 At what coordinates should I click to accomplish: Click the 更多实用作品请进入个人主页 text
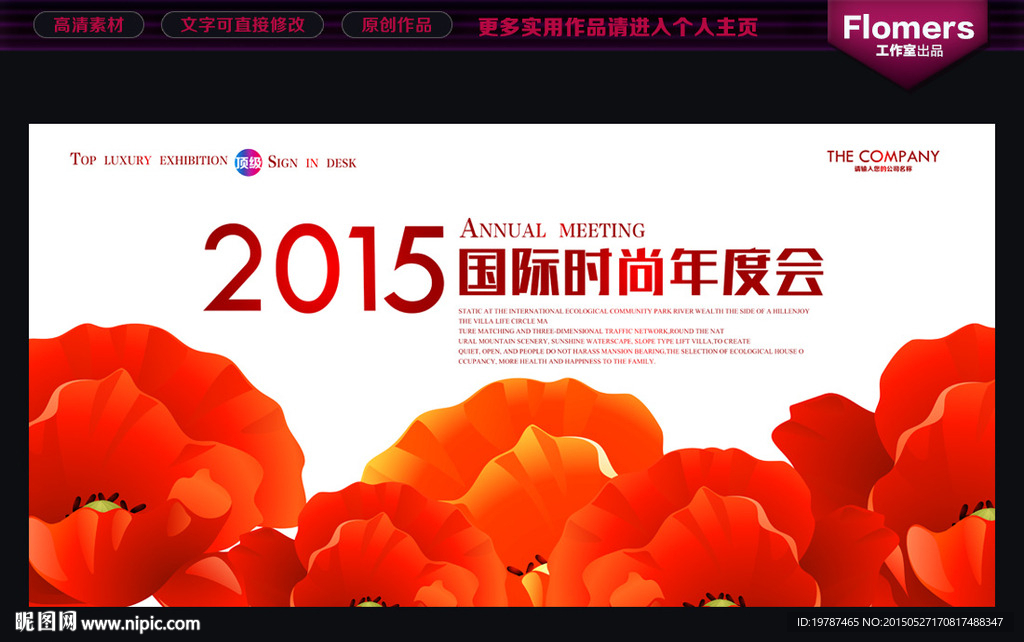pos(618,27)
